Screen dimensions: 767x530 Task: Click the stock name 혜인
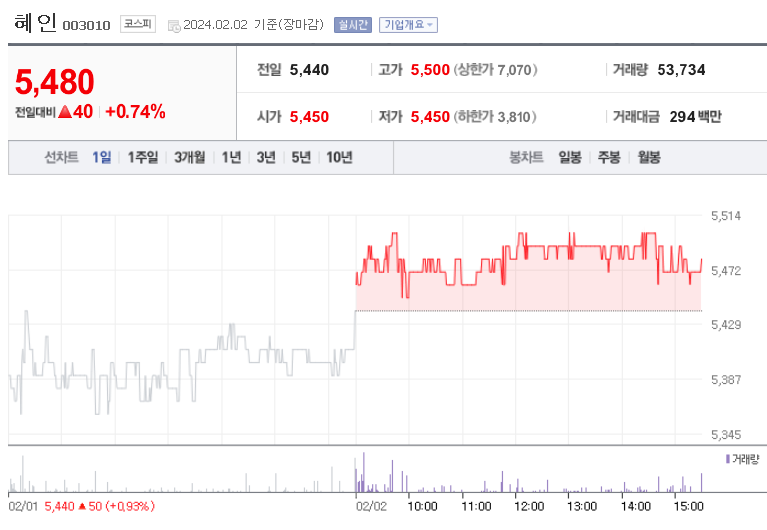[x=35, y=23]
